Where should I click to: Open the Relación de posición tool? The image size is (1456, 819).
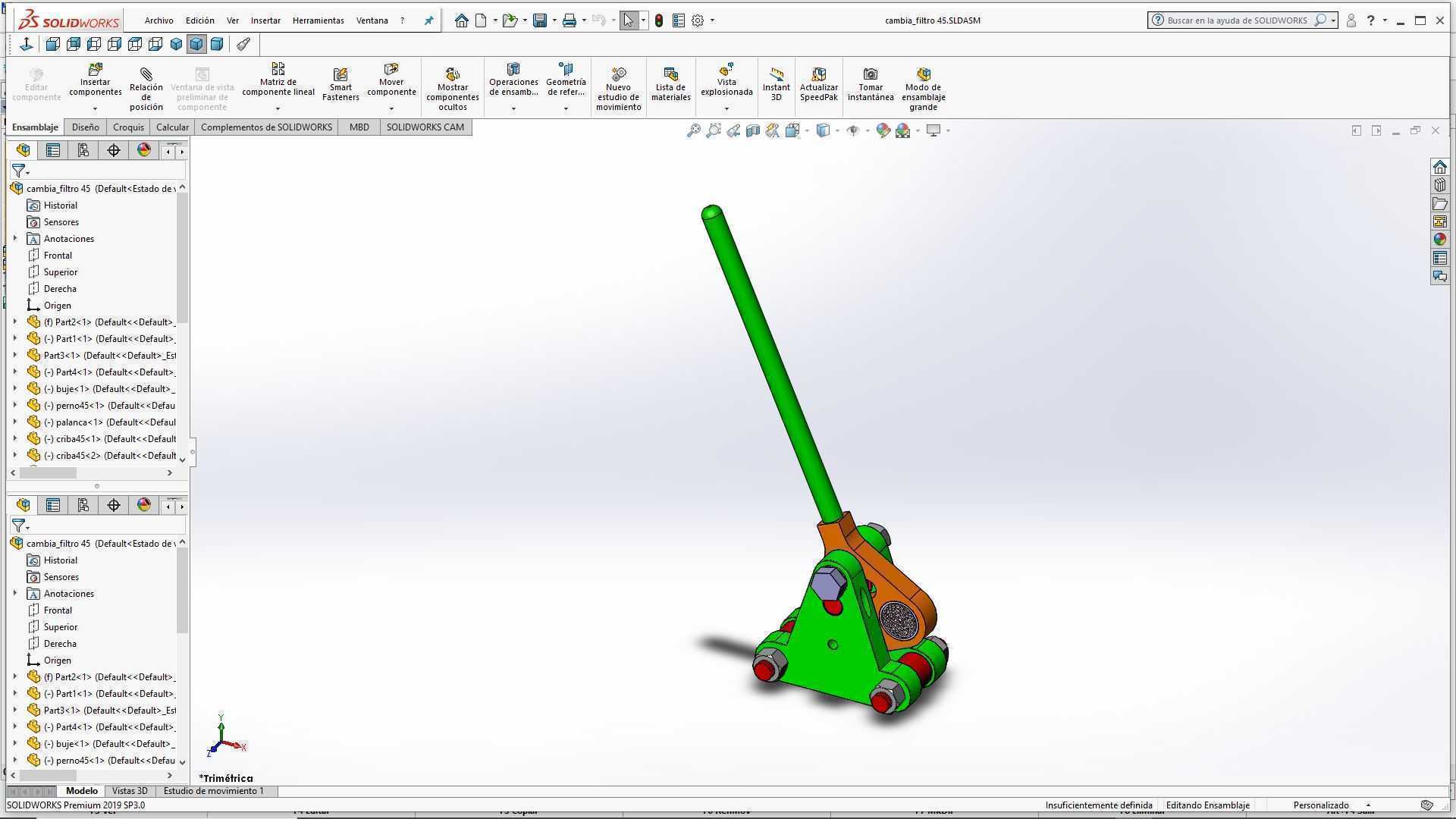(x=146, y=89)
